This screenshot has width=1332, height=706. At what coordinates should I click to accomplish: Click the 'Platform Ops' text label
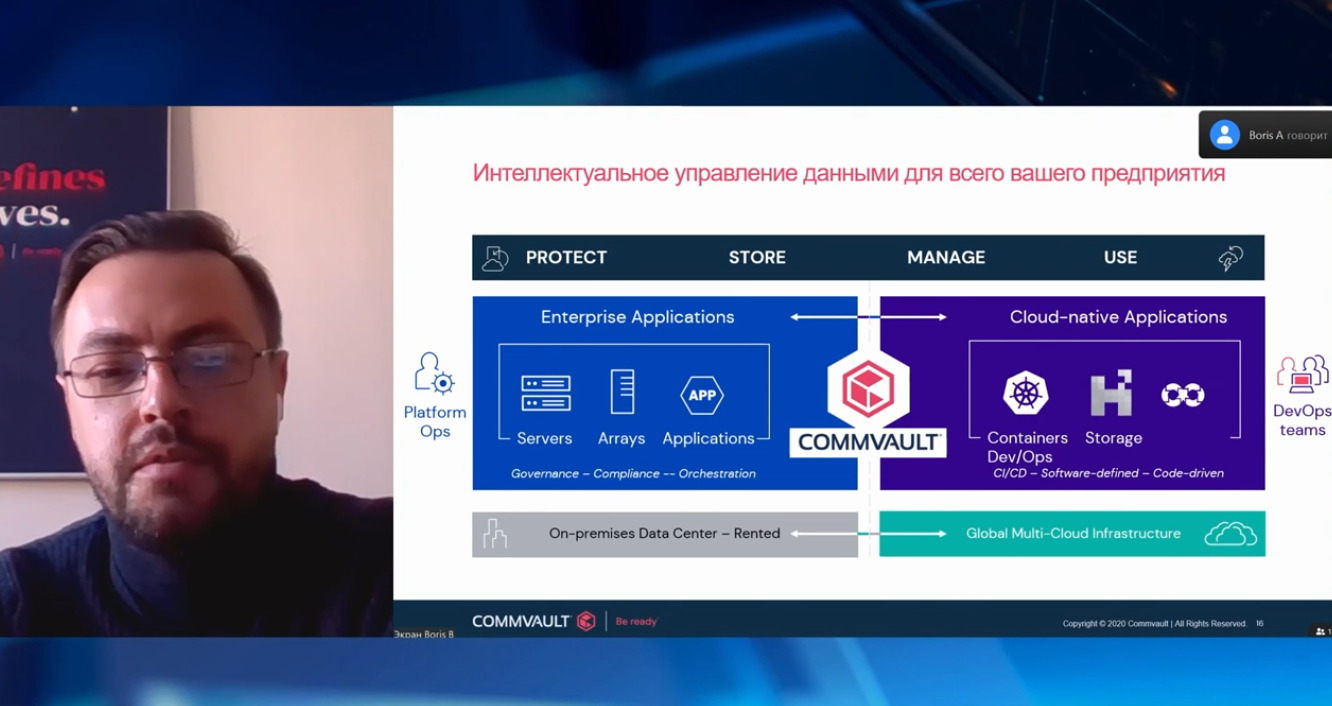(x=435, y=422)
